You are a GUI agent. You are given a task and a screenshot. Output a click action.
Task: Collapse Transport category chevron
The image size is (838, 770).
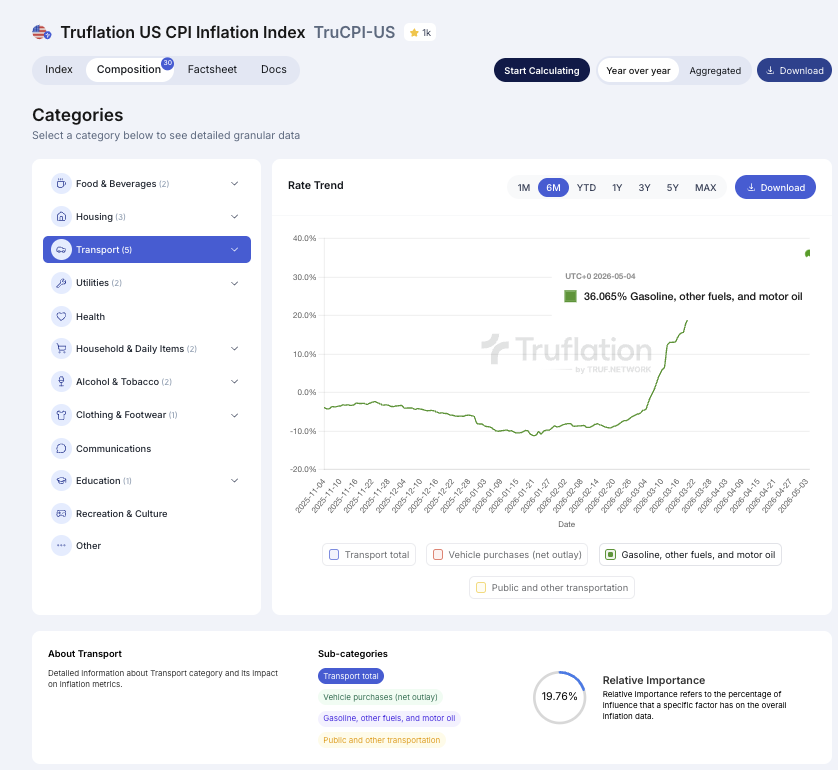tap(235, 250)
